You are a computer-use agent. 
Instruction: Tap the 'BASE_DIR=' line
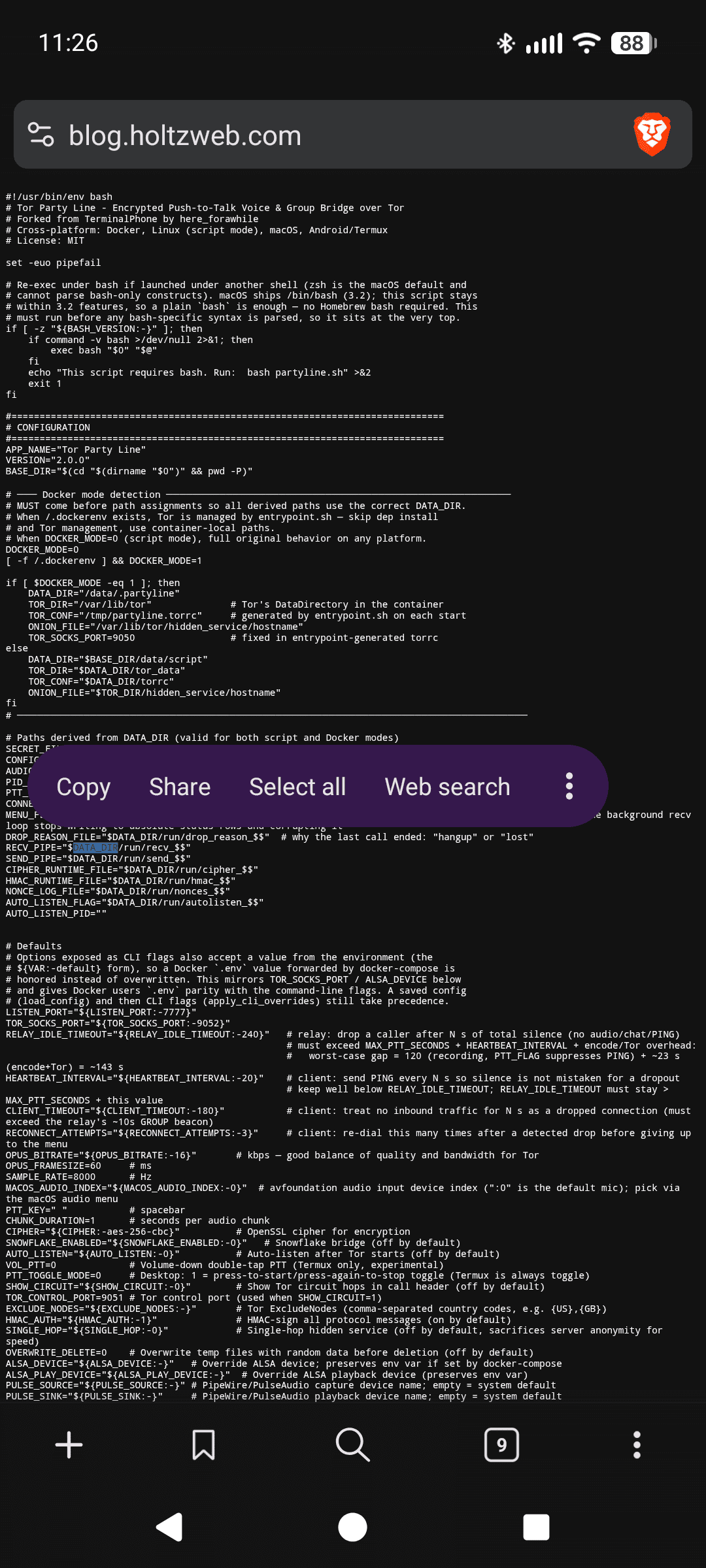click(x=129, y=471)
